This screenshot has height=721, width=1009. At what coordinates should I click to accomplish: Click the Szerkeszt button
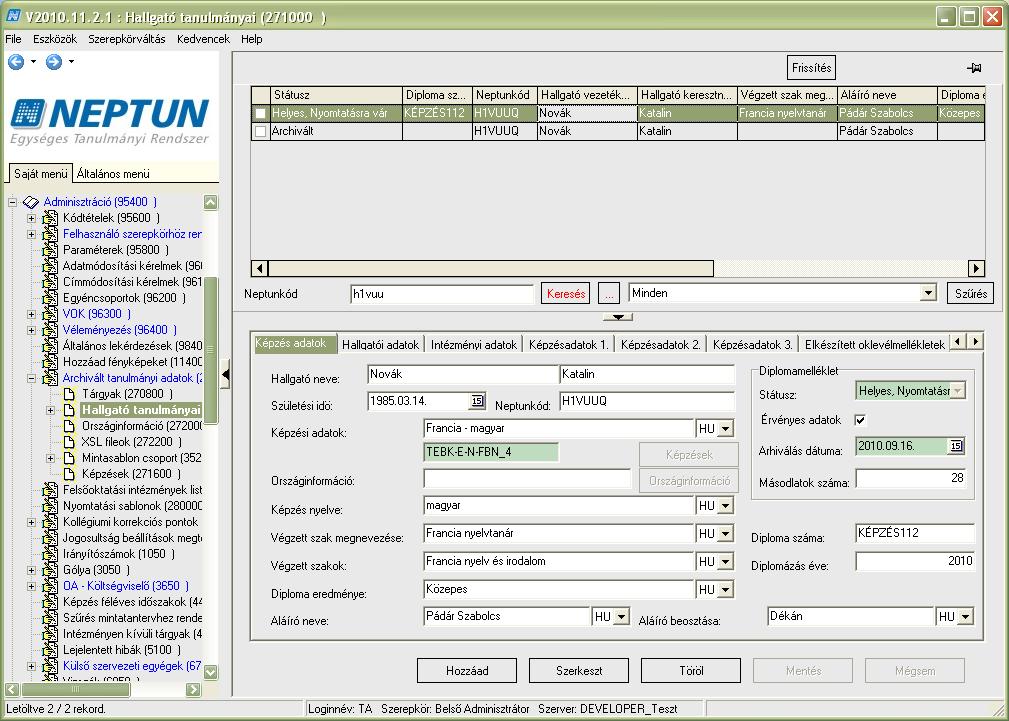(579, 670)
